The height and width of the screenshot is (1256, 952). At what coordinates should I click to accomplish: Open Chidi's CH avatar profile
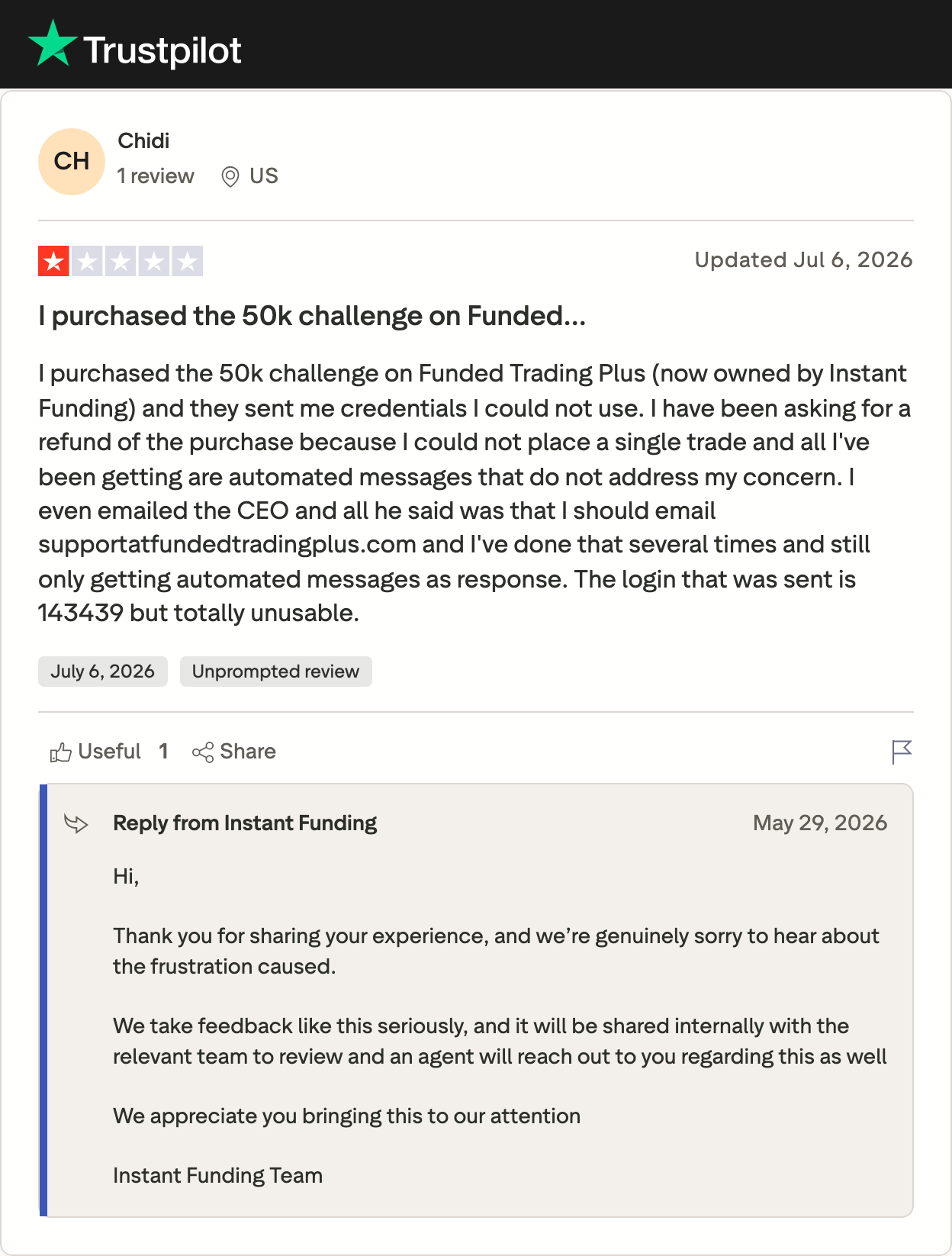pyautogui.click(x=72, y=162)
